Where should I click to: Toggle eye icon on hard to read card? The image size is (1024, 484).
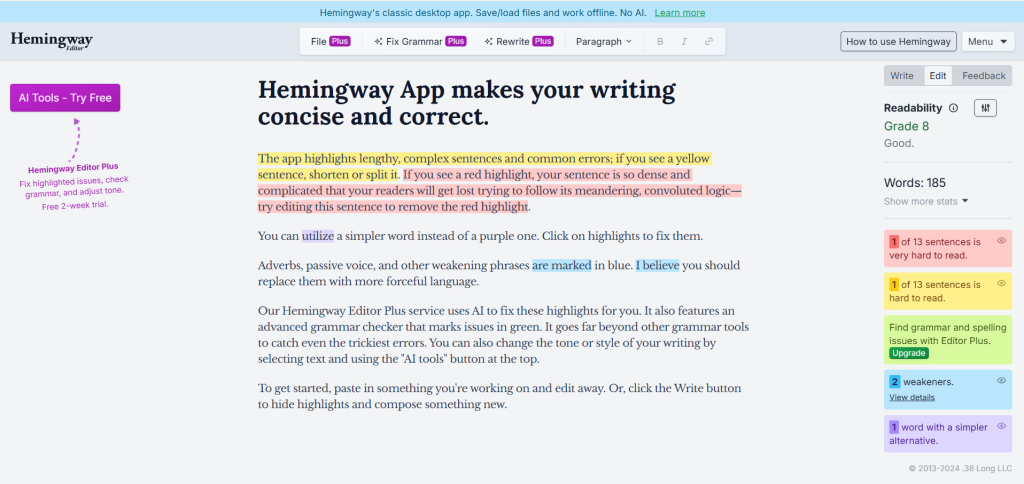pyautogui.click(x=1001, y=283)
